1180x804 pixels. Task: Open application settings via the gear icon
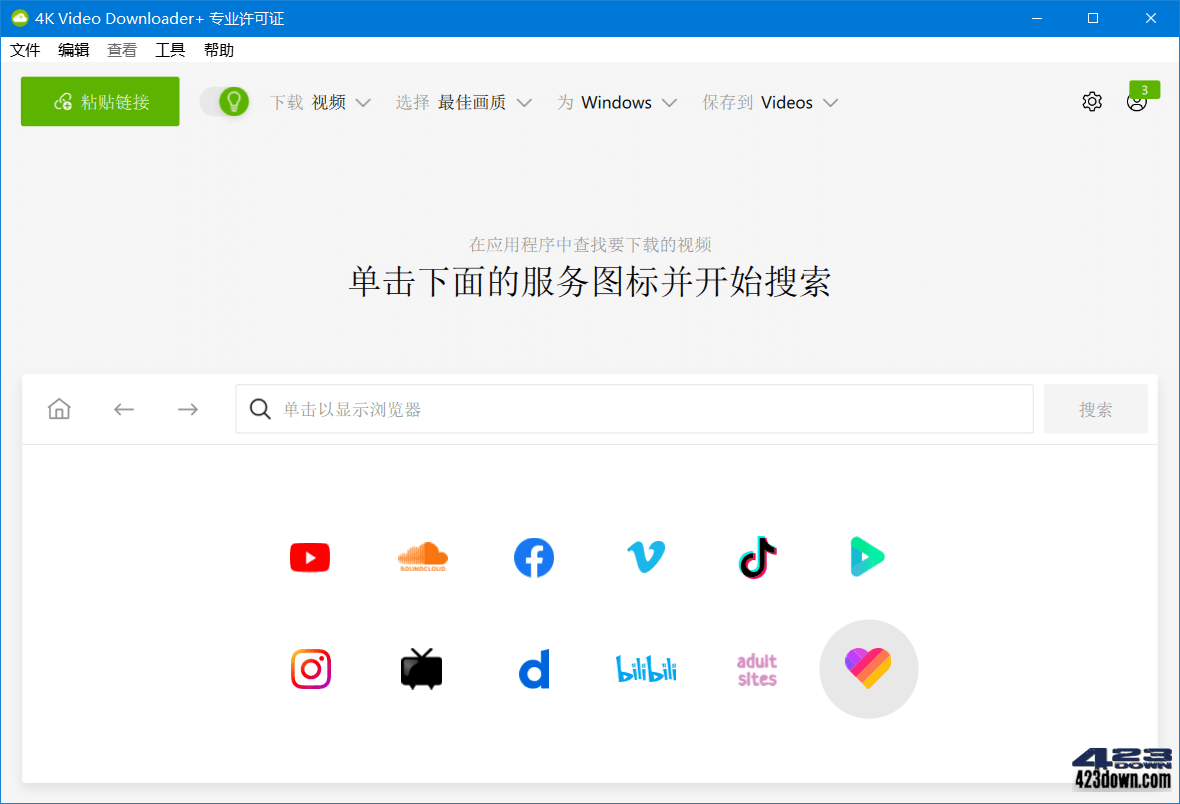[x=1092, y=101]
